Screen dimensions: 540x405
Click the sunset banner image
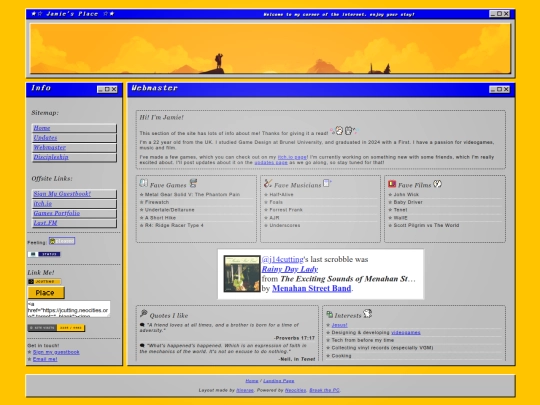(270, 49)
